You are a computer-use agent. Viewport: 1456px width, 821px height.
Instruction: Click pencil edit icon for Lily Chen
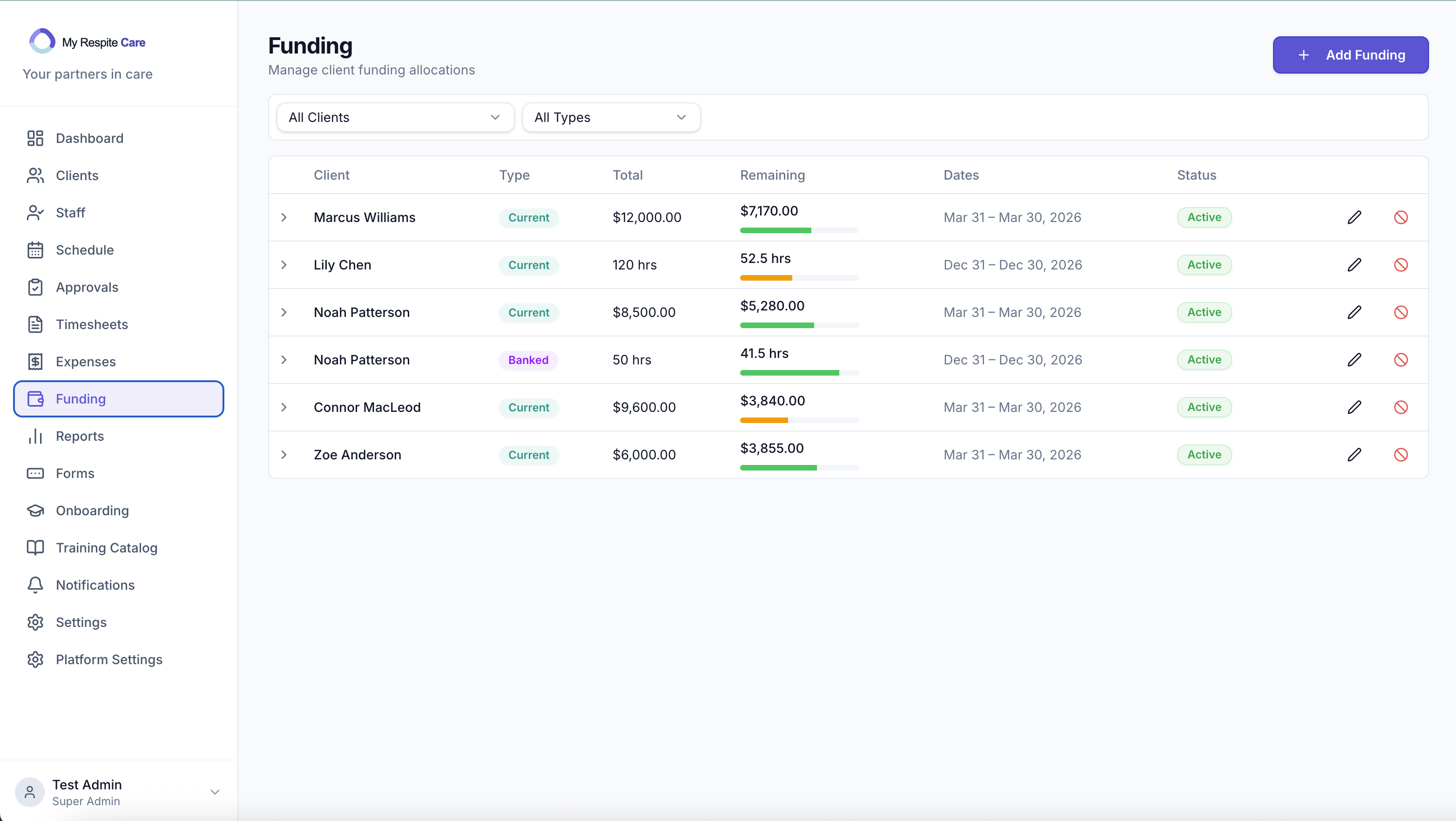1354,265
